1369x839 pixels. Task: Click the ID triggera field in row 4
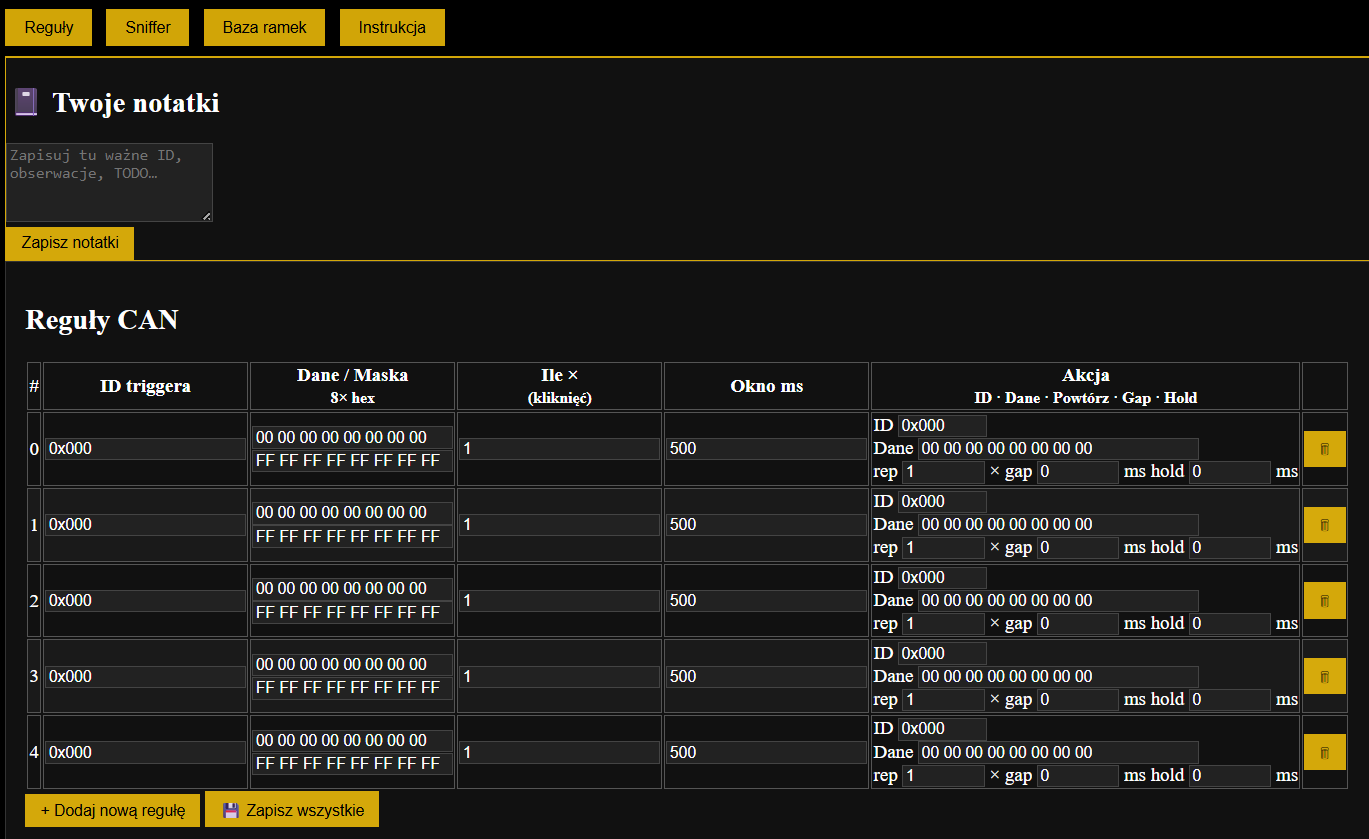[145, 752]
